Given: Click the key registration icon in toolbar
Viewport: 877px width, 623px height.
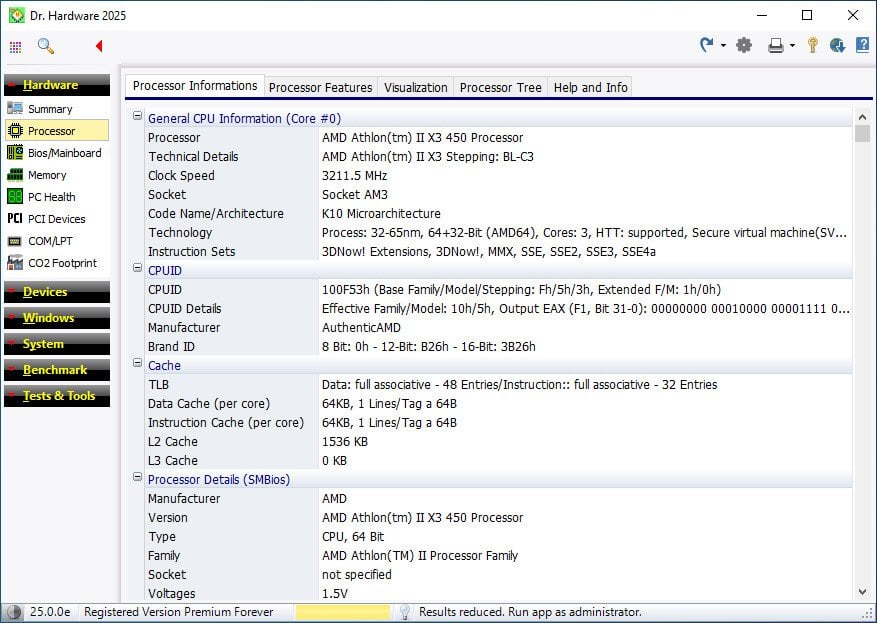Looking at the screenshot, I should pyautogui.click(x=812, y=45).
